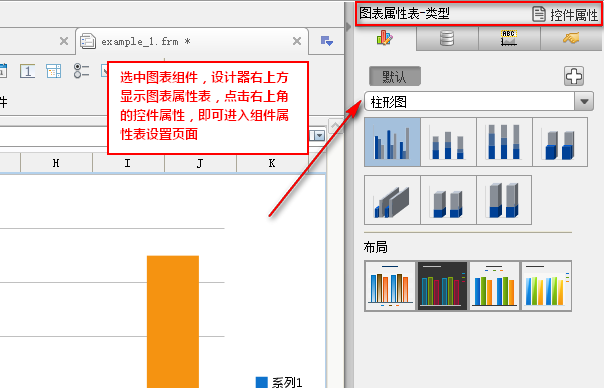Add a new chart with plus button
Screen dimensions: 604x388
point(574,76)
